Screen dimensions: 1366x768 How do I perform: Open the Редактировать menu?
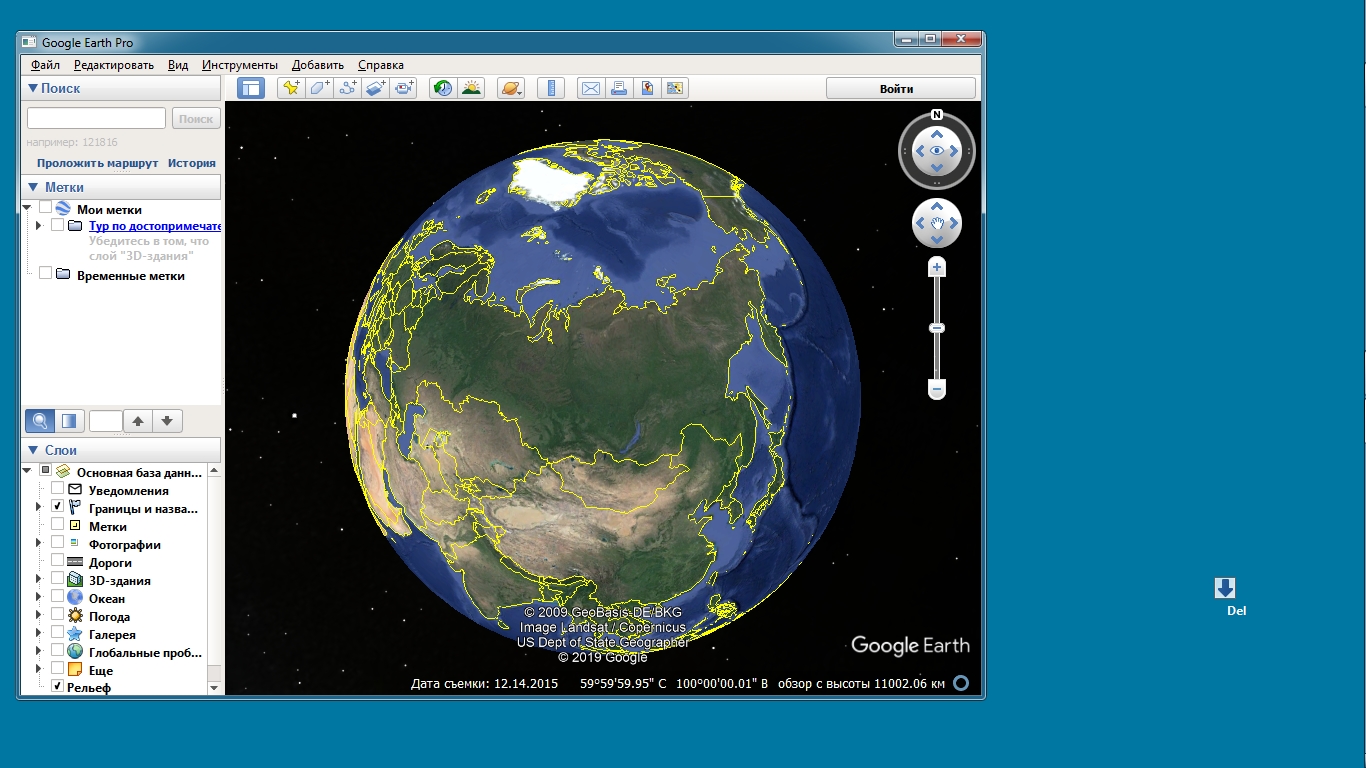pyautogui.click(x=114, y=65)
